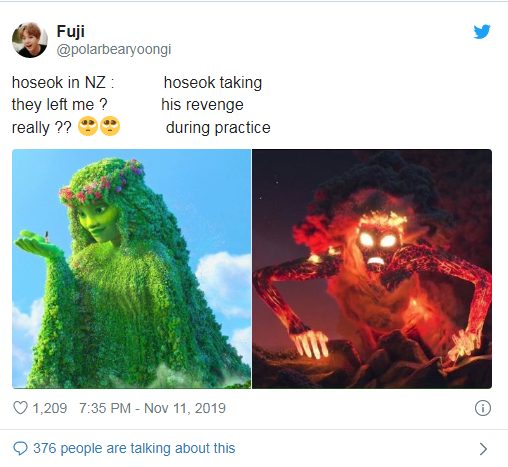This screenshot has height=467, width=508.
Task: Click the display name Fuji
Action: tap(71, 32)
